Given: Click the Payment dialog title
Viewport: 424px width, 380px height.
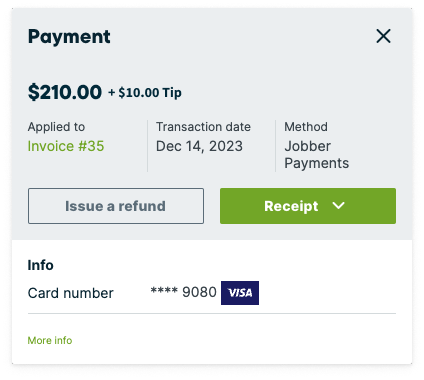Looking at the screenshot, I should 69,37.
